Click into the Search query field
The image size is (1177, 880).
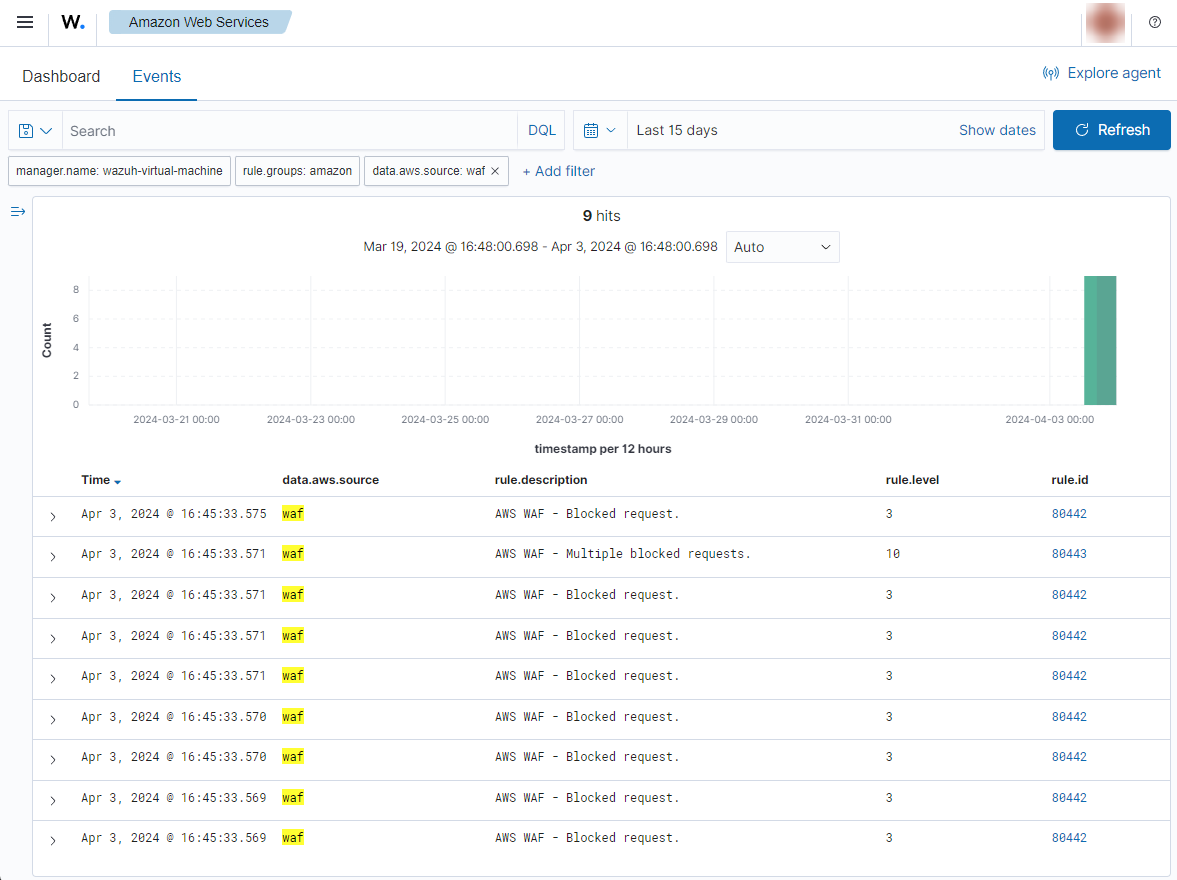(x=290, y=131)
